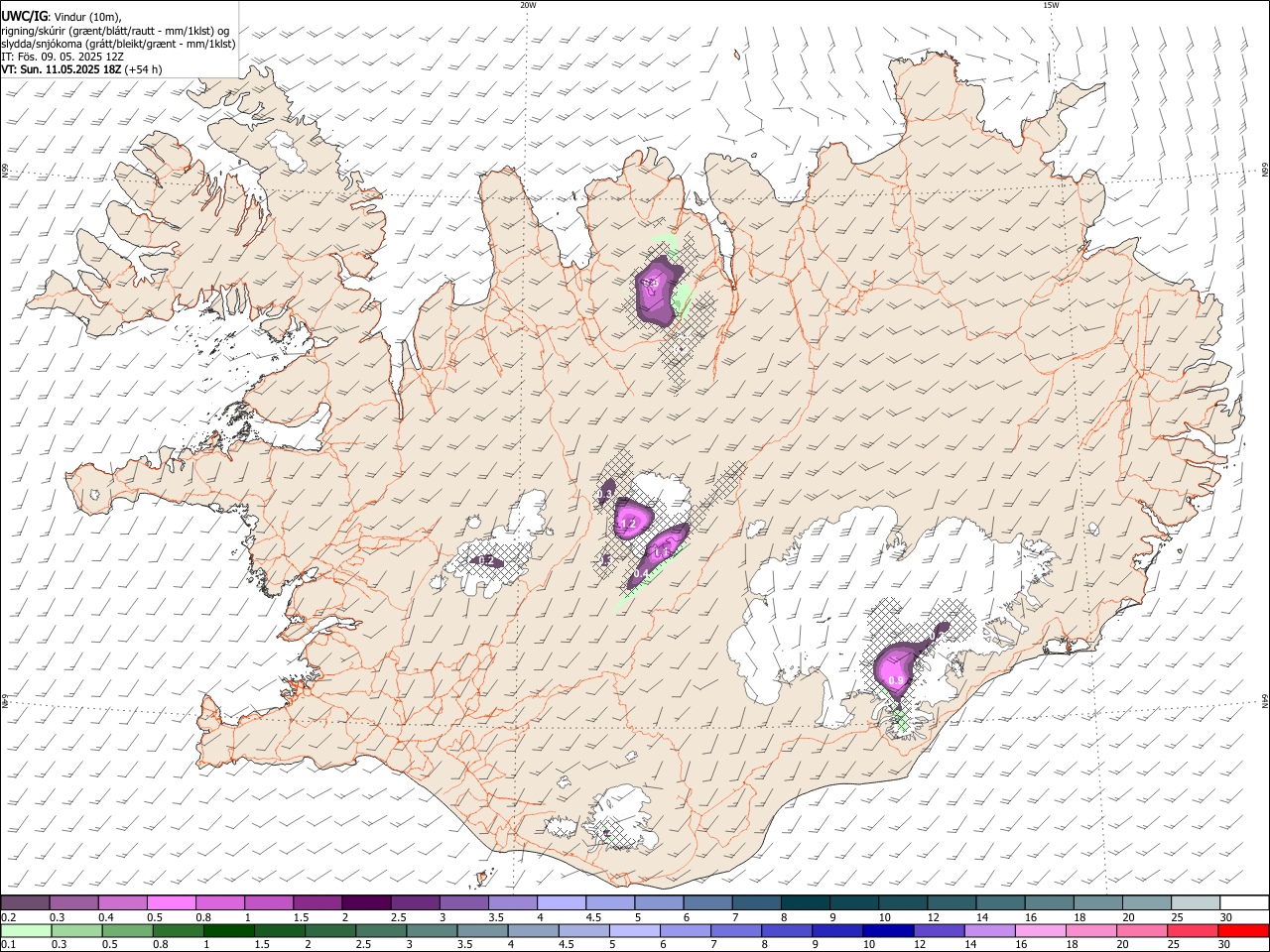The width and height of the screenshot is (1270, 952).
Task: Click the 64N latitude label on the right edge
Action: click(1265, 700)
